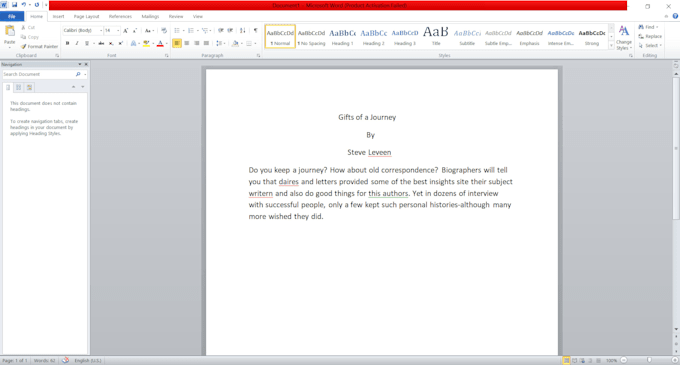The image size is (680, 365).
Task: Click the Undo arrow in quick access toolbar
Action: pos(24,5)
